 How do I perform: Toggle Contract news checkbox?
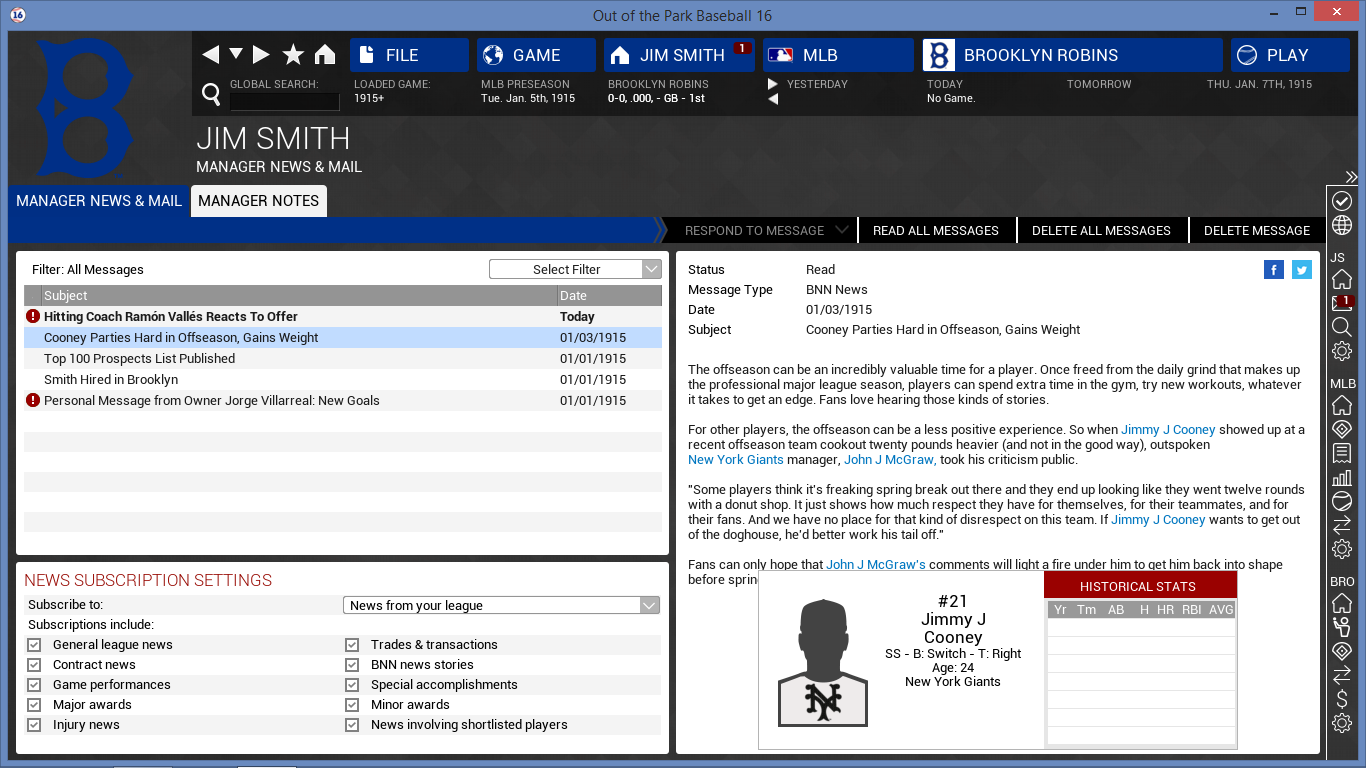coord(34,665)
